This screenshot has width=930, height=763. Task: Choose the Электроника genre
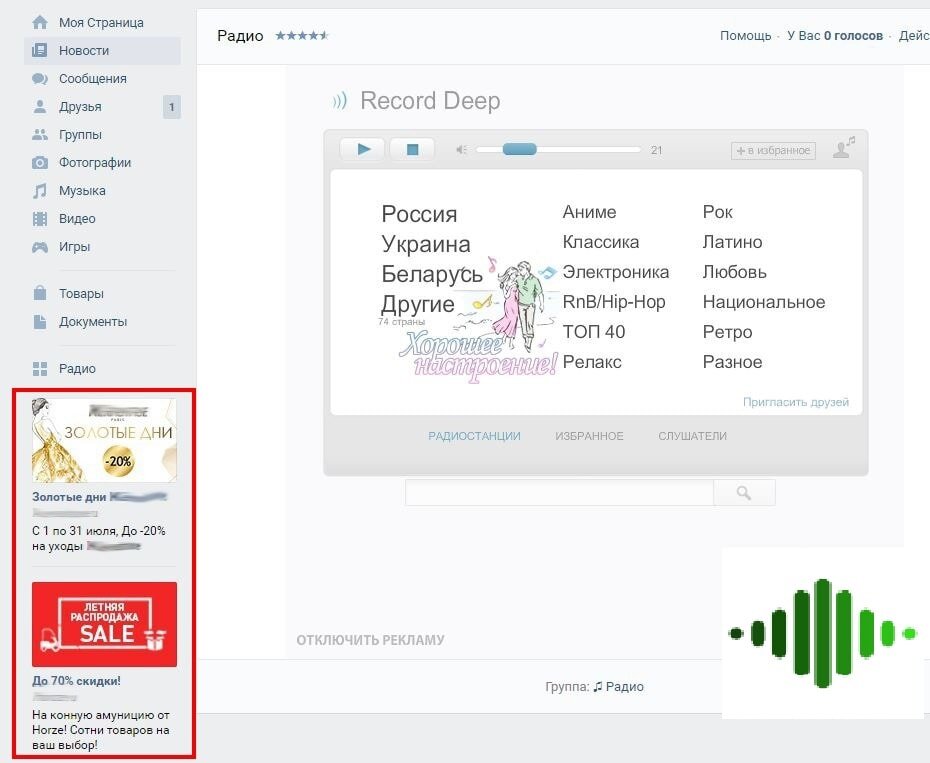(x=616, y=272)
